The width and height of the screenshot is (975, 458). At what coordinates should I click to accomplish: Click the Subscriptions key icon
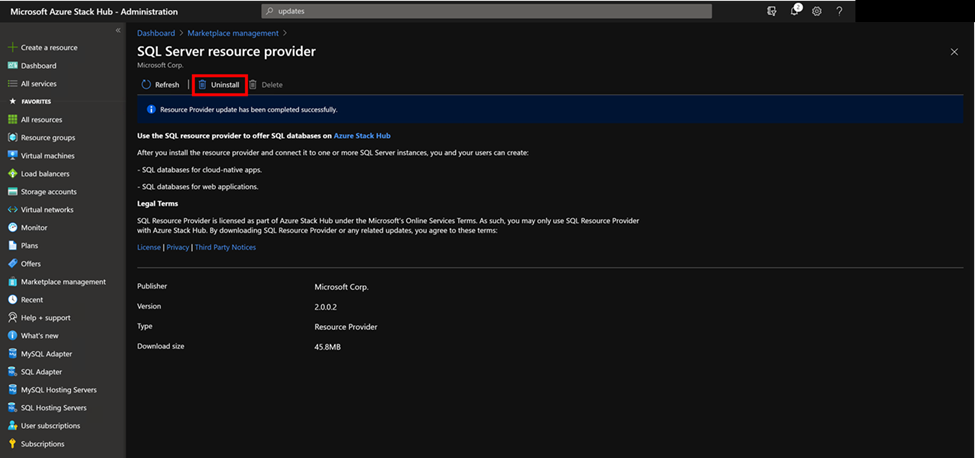(12, 444)
